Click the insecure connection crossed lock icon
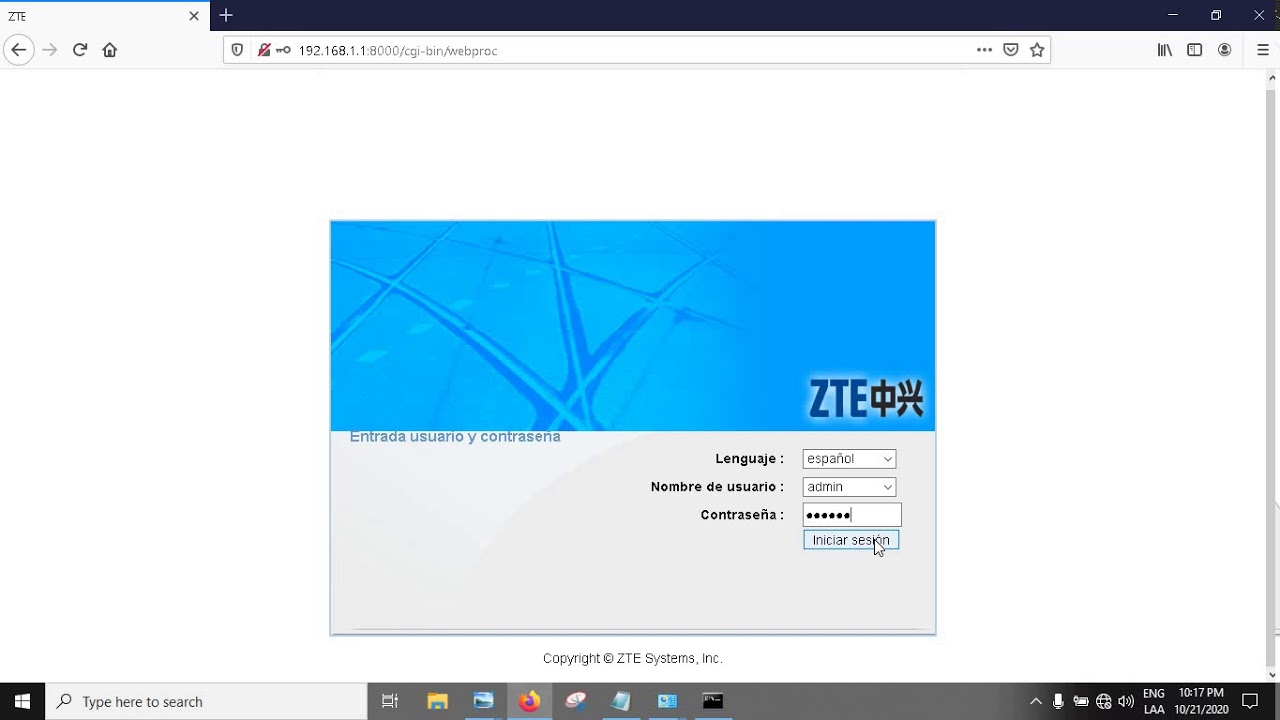This screenshot has height=720, width=1280. (264, 50)
